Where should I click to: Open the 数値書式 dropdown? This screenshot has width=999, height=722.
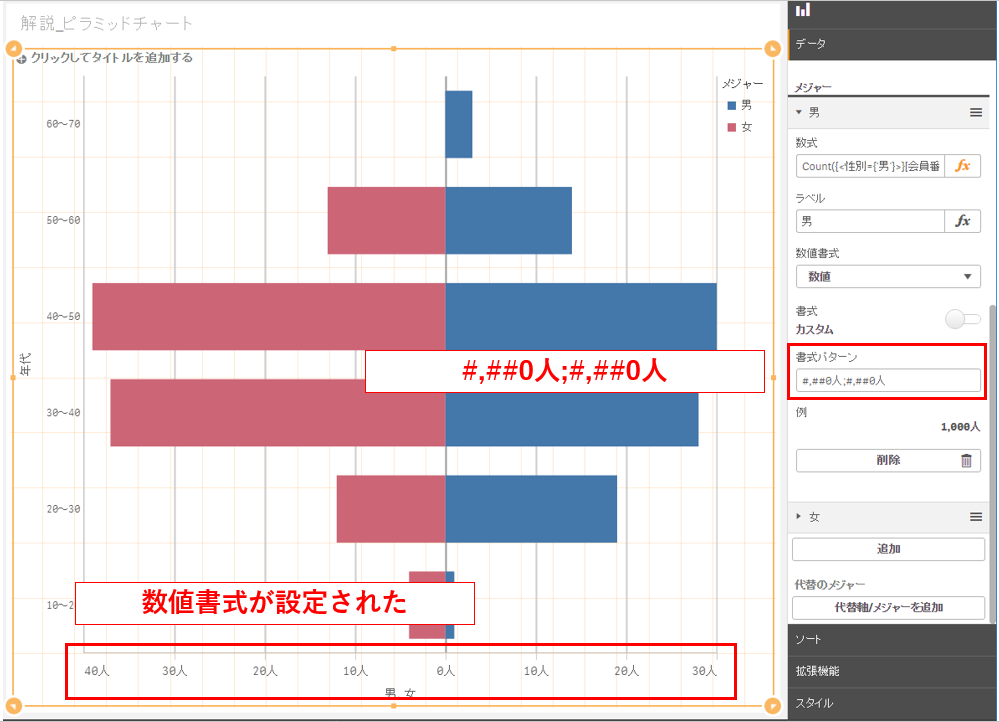pyautogui.click(x=888, y=276)
